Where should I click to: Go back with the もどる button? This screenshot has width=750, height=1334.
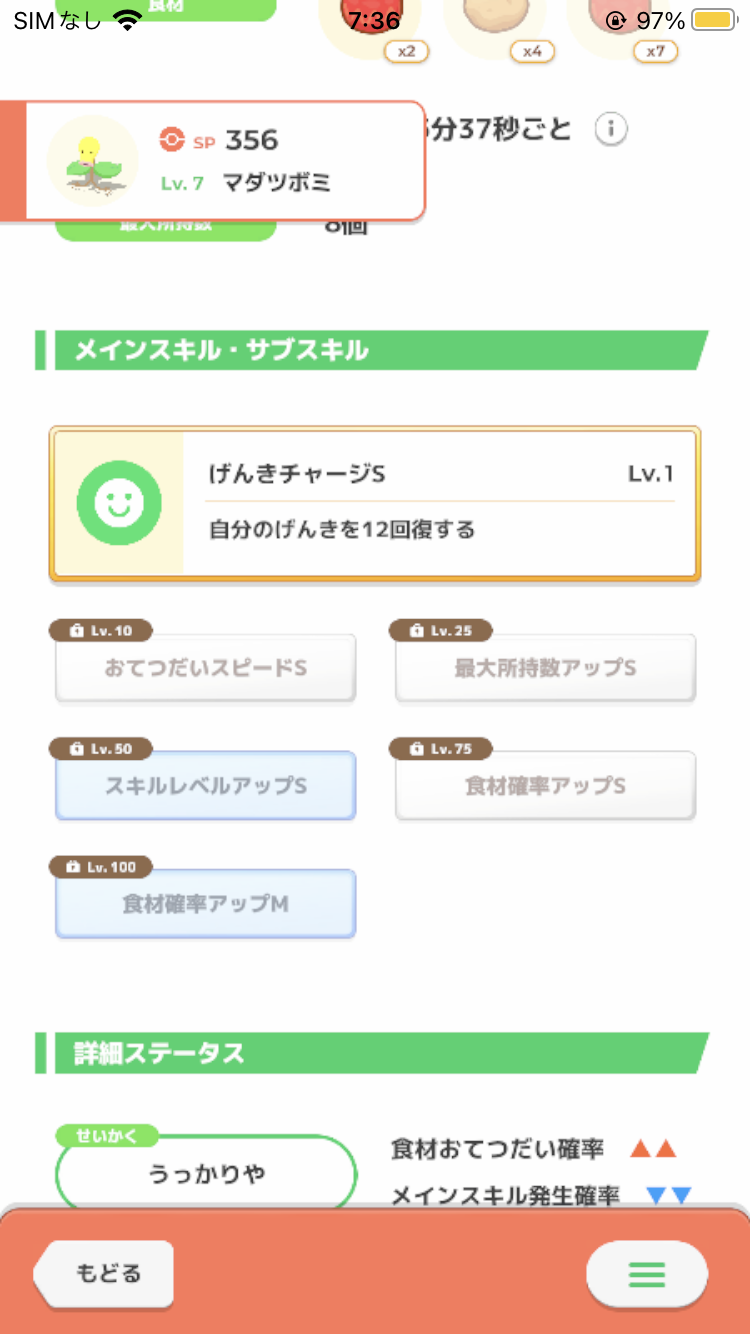pos(104,1274)
